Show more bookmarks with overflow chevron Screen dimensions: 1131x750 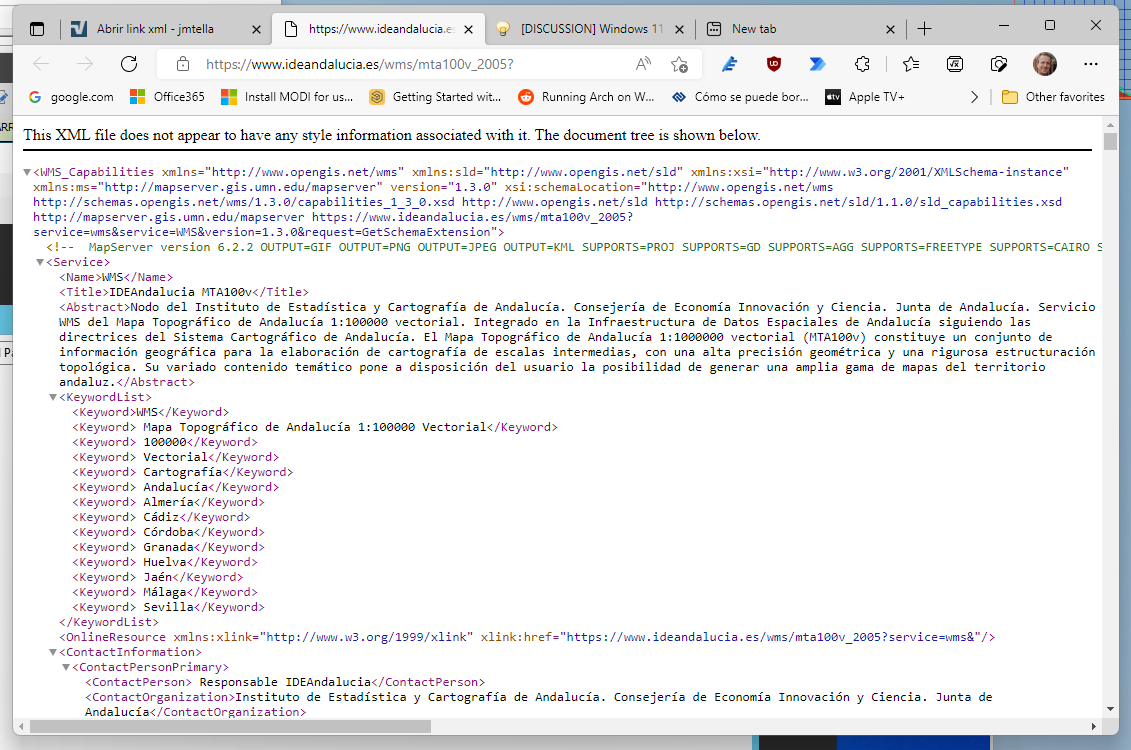pos(975,97)
